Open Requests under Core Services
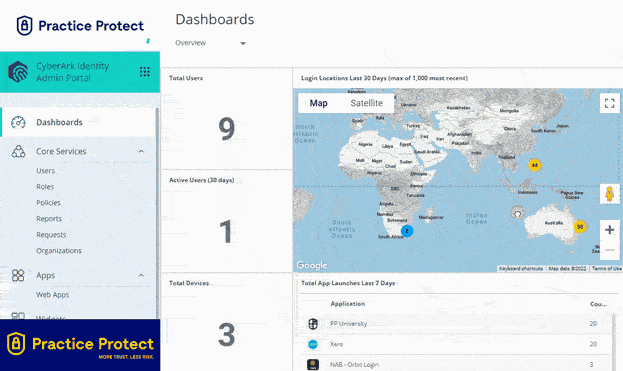623x371 pixels. 51,235
